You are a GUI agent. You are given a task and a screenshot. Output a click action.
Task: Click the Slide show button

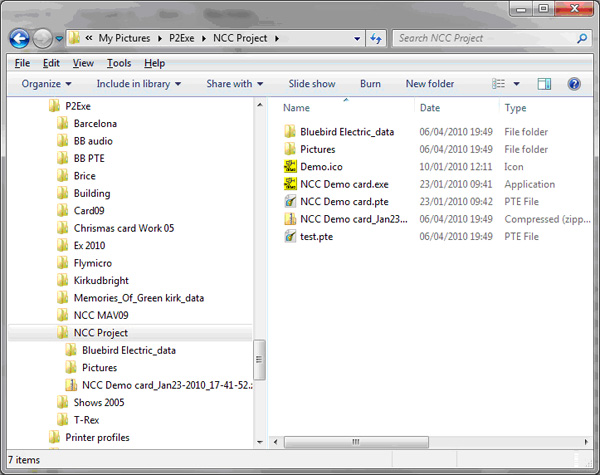click(x=312, y=84)
